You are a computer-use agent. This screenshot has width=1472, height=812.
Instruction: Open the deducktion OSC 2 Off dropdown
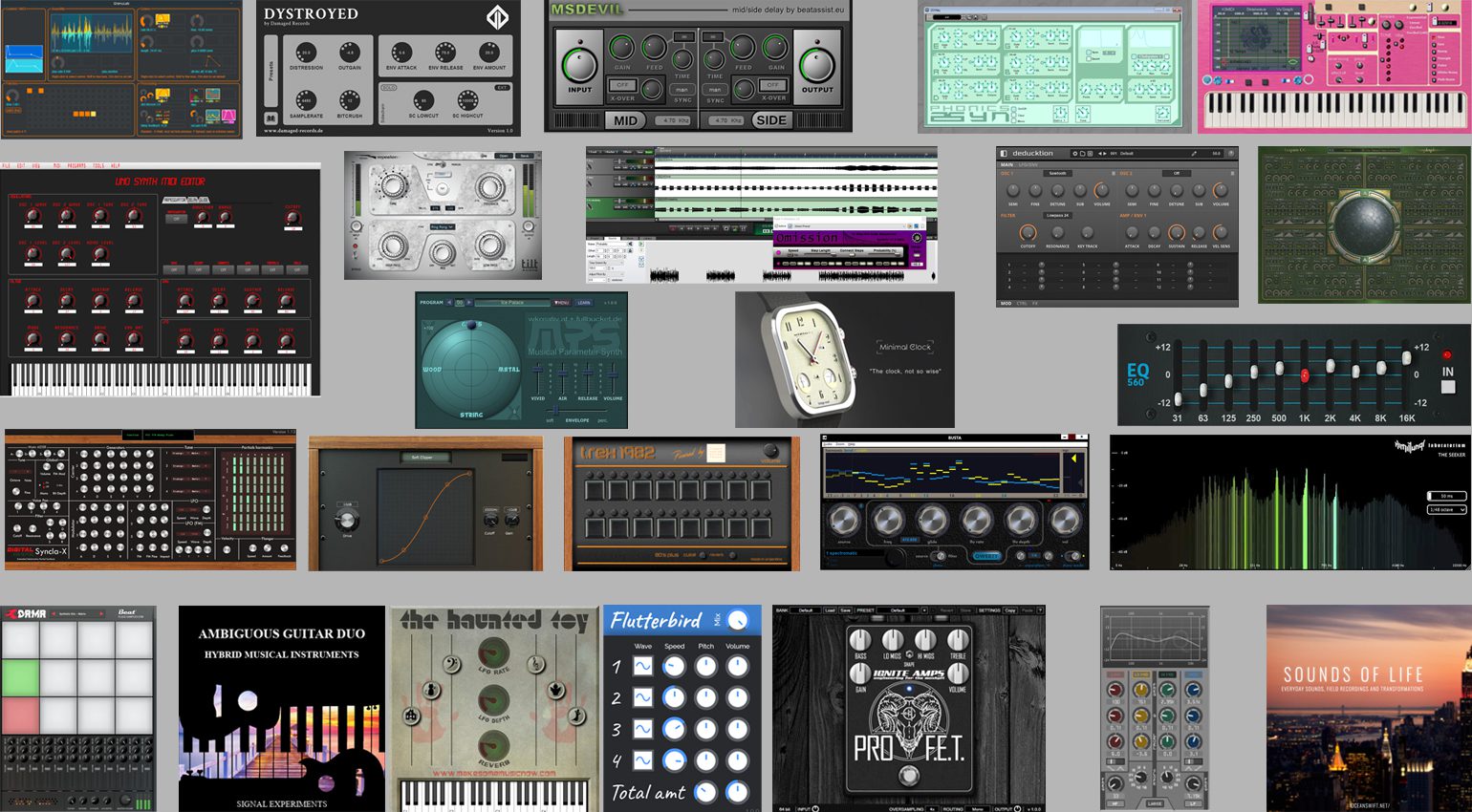(1177, 174)
